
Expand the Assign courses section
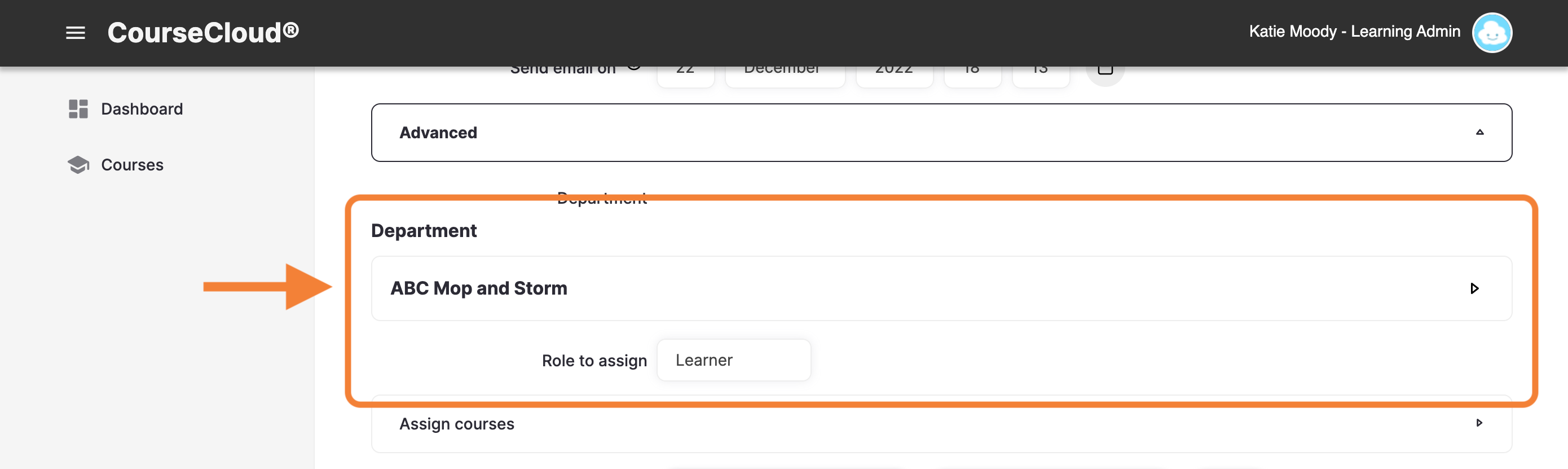pyautogui.click(x=941, y=423)
